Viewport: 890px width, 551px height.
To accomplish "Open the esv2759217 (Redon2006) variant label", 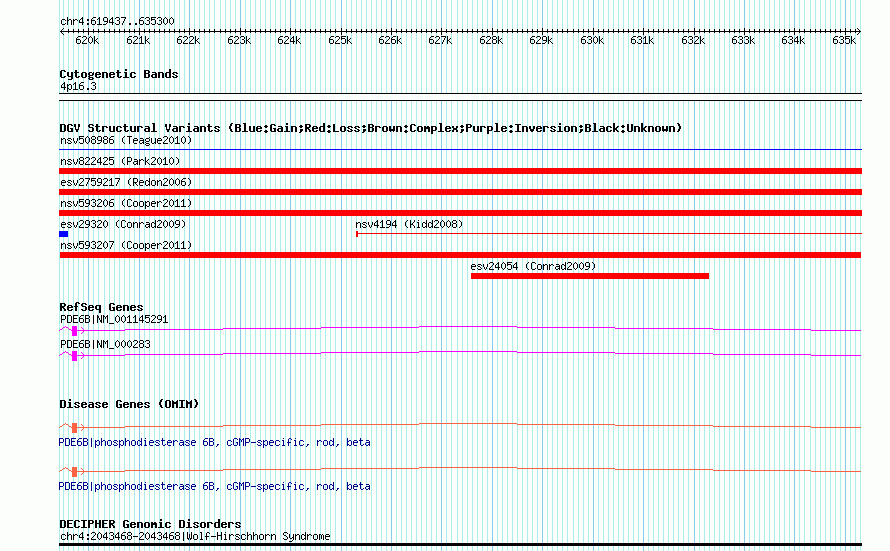I will [x=126, y=182].
